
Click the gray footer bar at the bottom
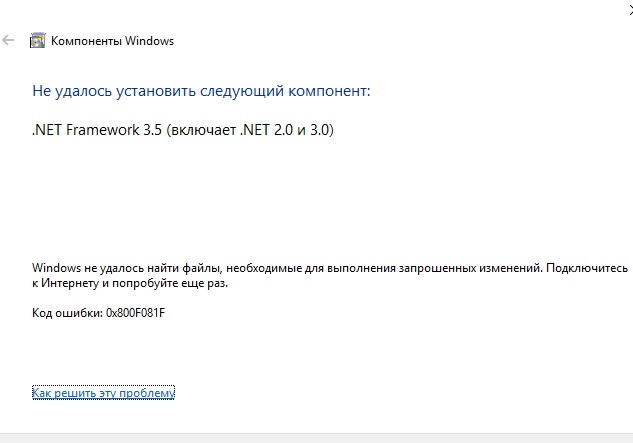click(316, 438)
